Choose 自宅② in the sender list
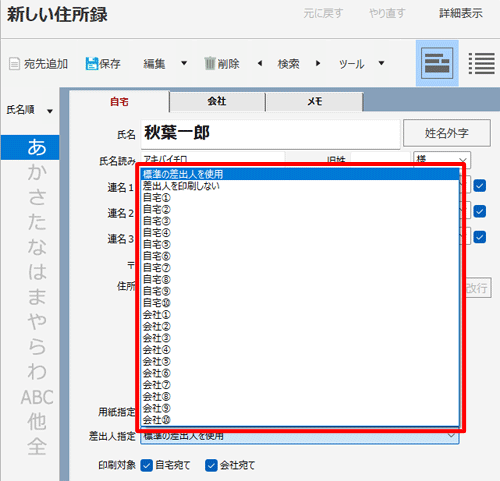Image resolution: width=500 pixels, height=481 pixels. click(300, 209)
